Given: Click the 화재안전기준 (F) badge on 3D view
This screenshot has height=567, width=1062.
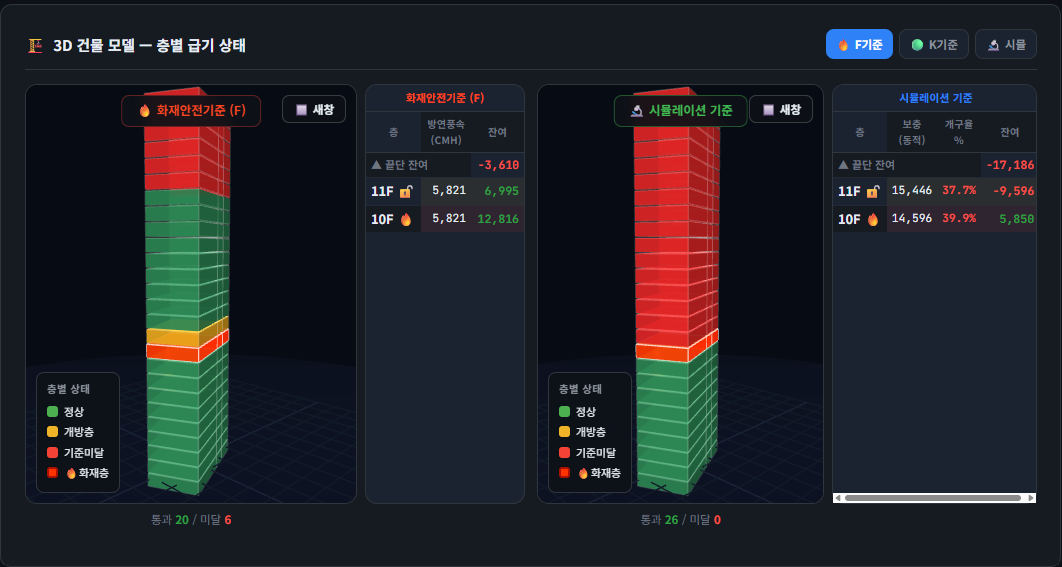Looking at the screenshot, I should coord(191,110).
